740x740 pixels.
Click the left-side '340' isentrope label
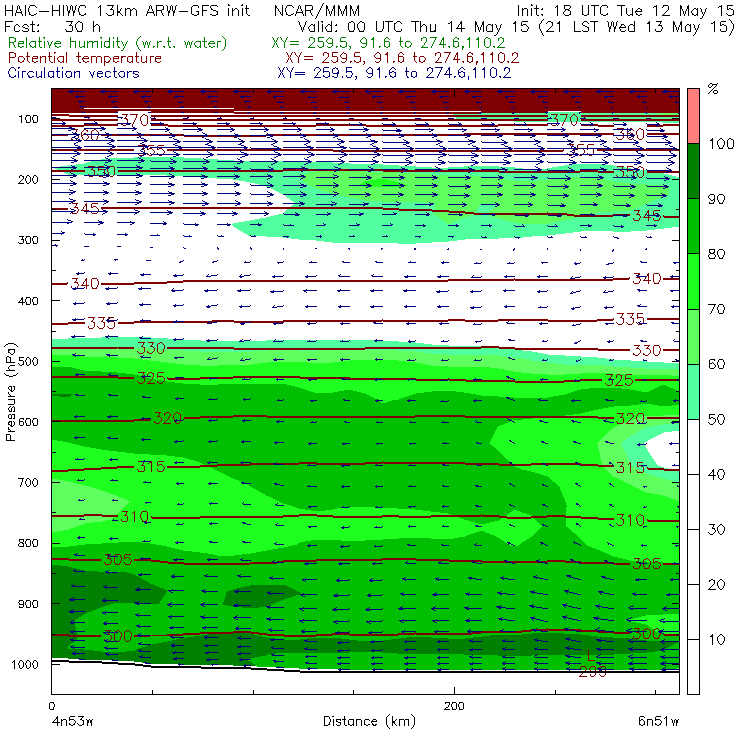[x=85, y=284]
